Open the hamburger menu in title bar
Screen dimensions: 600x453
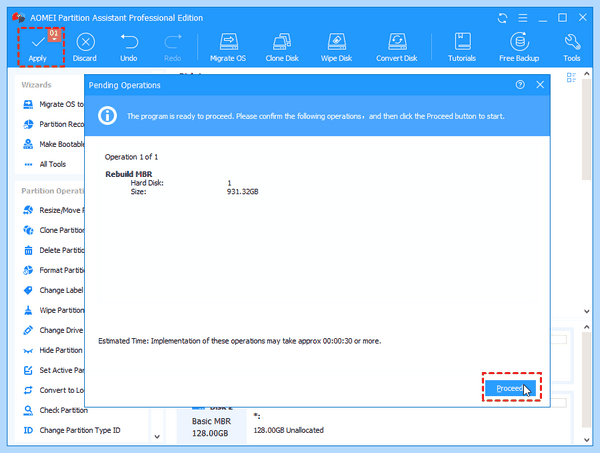(x=523, y=18)
